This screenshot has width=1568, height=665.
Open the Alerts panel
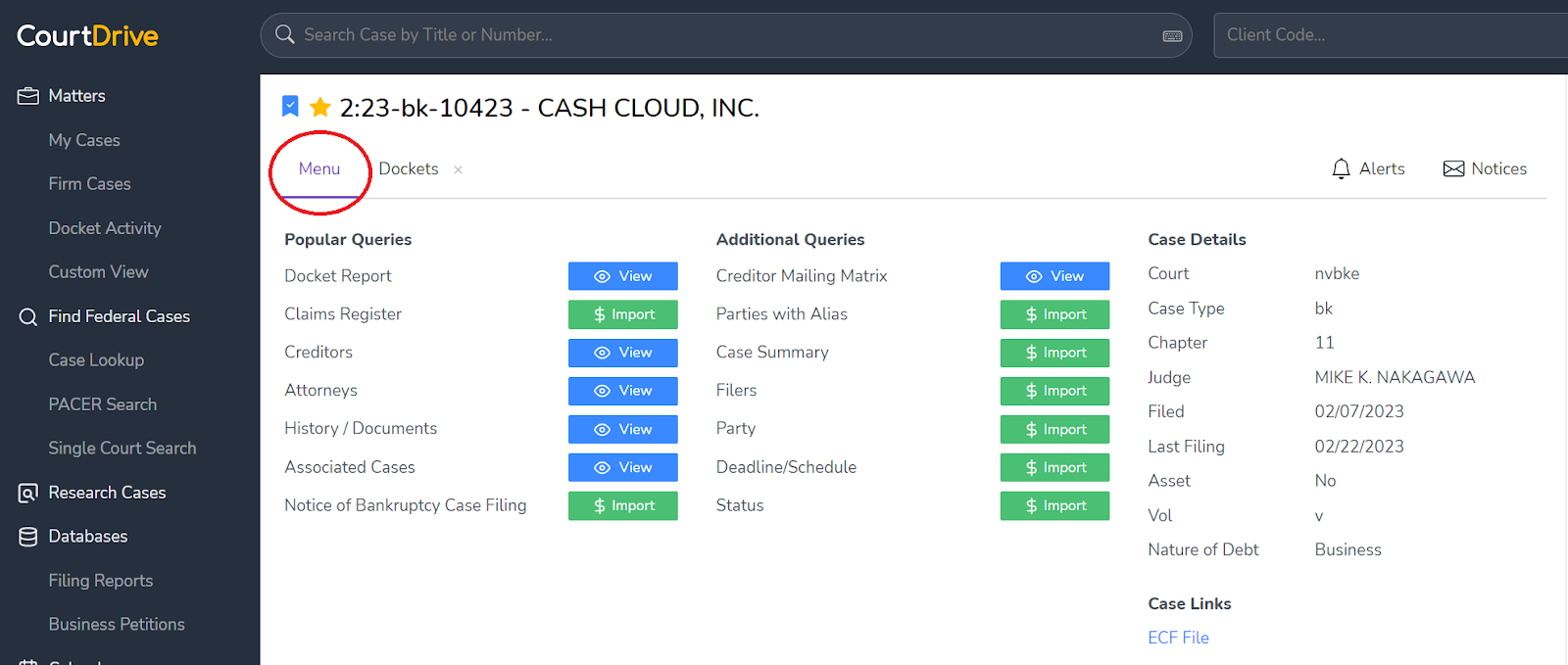click(x=1368, y=168)
